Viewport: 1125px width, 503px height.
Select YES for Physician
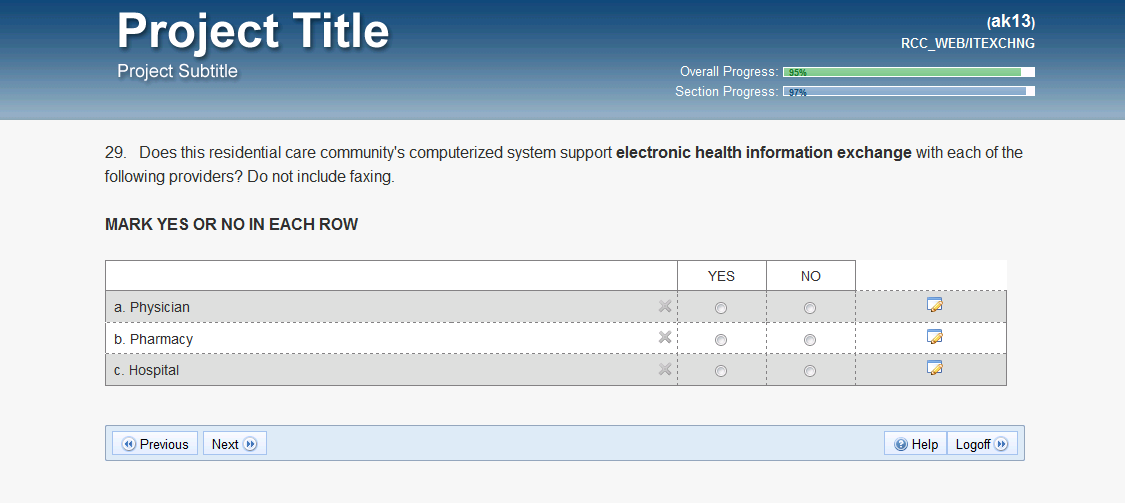721,308
